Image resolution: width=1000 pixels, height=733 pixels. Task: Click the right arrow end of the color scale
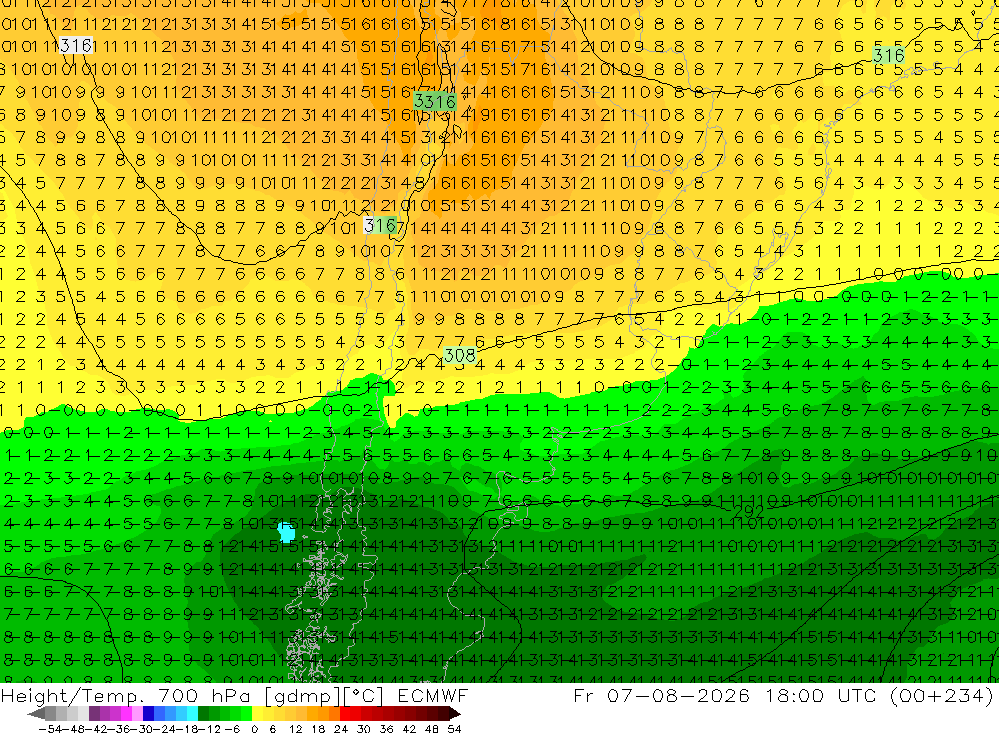click(x=455, y=714)
